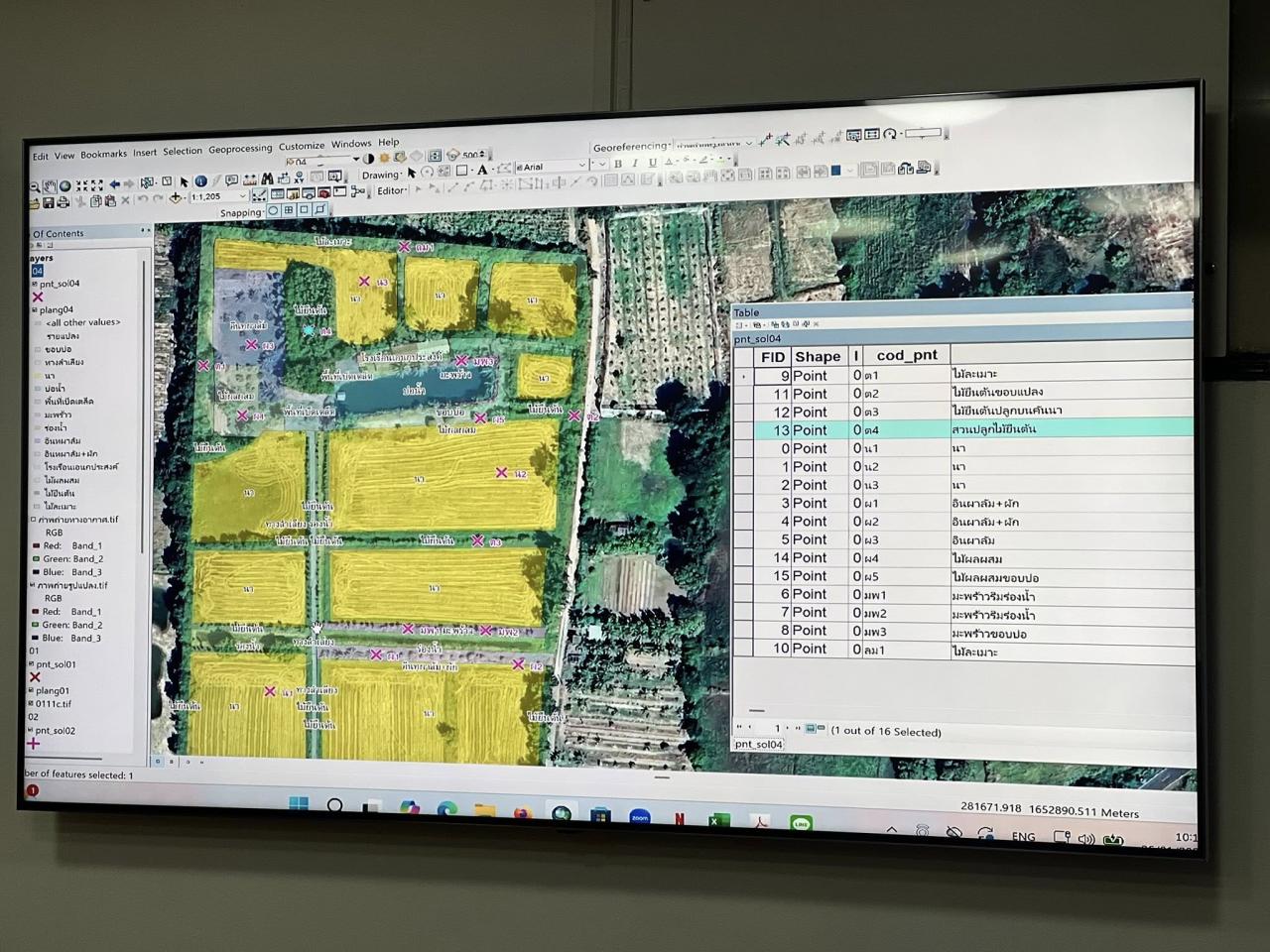Enable Point snapping circle icon
The image size is (1270, 952).
click(x=273, y=210)
